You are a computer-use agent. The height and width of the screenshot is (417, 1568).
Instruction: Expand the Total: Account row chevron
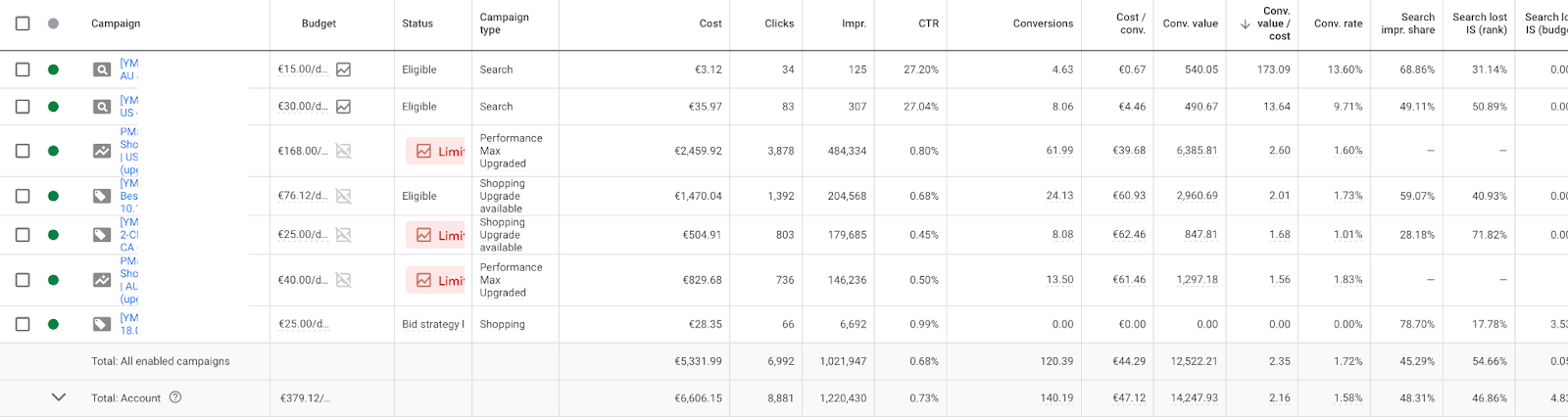(59, 397)
